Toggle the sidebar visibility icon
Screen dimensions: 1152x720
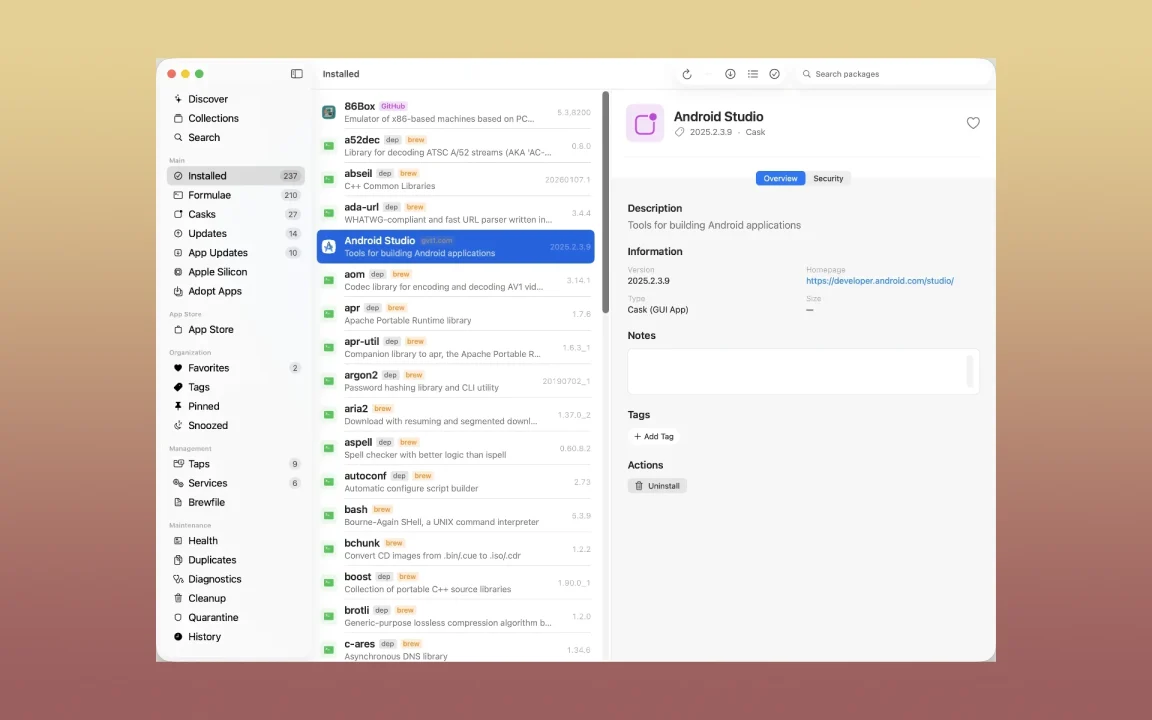[x=297, y=73]
